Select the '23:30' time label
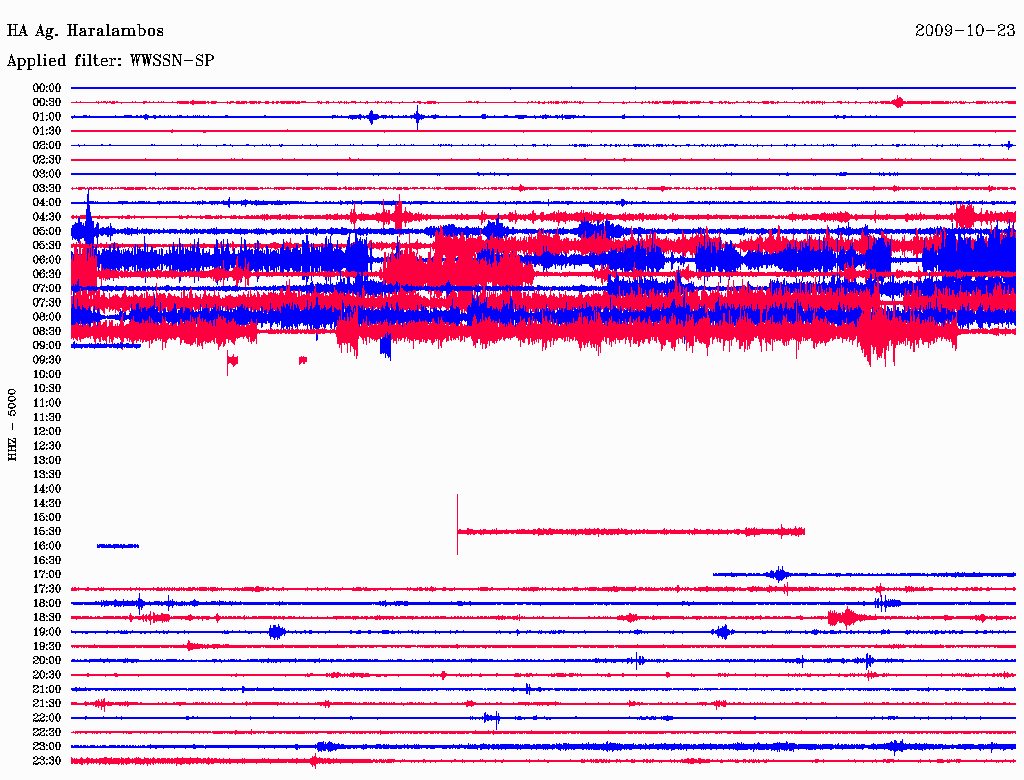Viewport: 1024px width, 780px height. [x=47, y=761]
